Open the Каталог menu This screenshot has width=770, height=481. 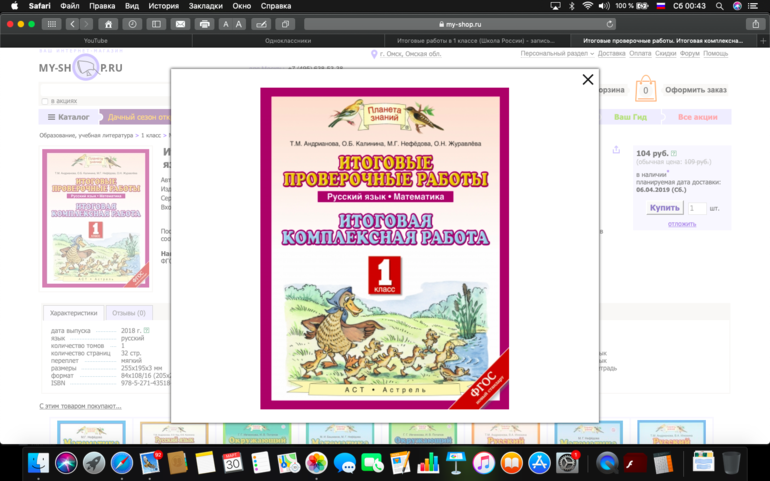[x=68, y=117]
